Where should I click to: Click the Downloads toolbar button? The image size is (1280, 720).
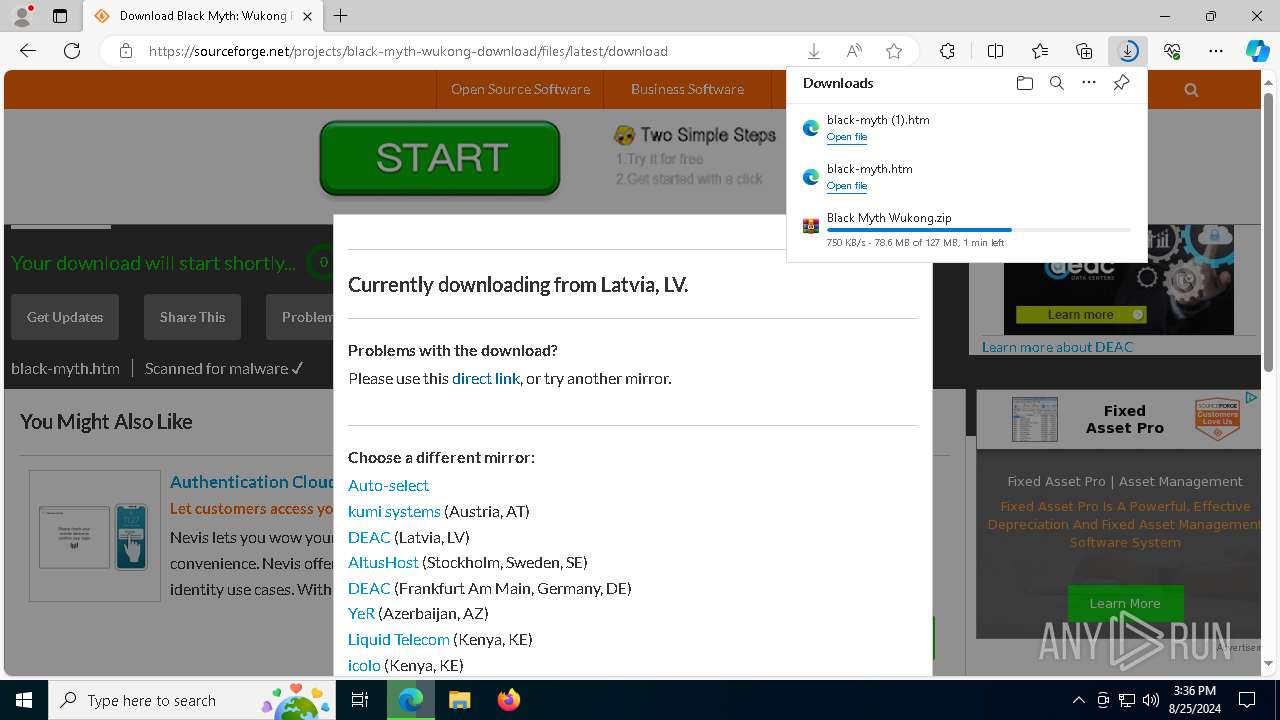[x=1128, y=51]
